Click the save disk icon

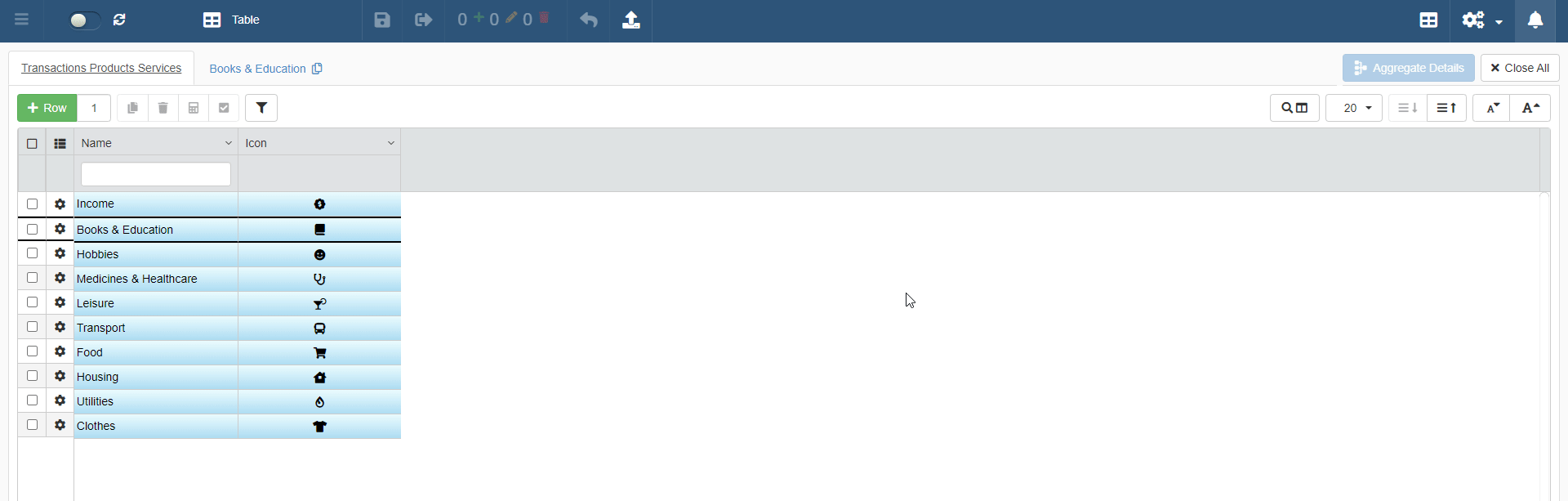coord(382,20)
